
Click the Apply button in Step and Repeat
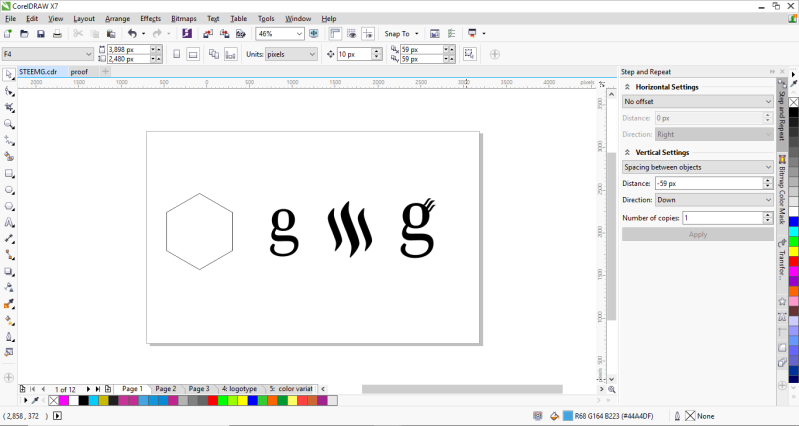click(x=698, y=234)
